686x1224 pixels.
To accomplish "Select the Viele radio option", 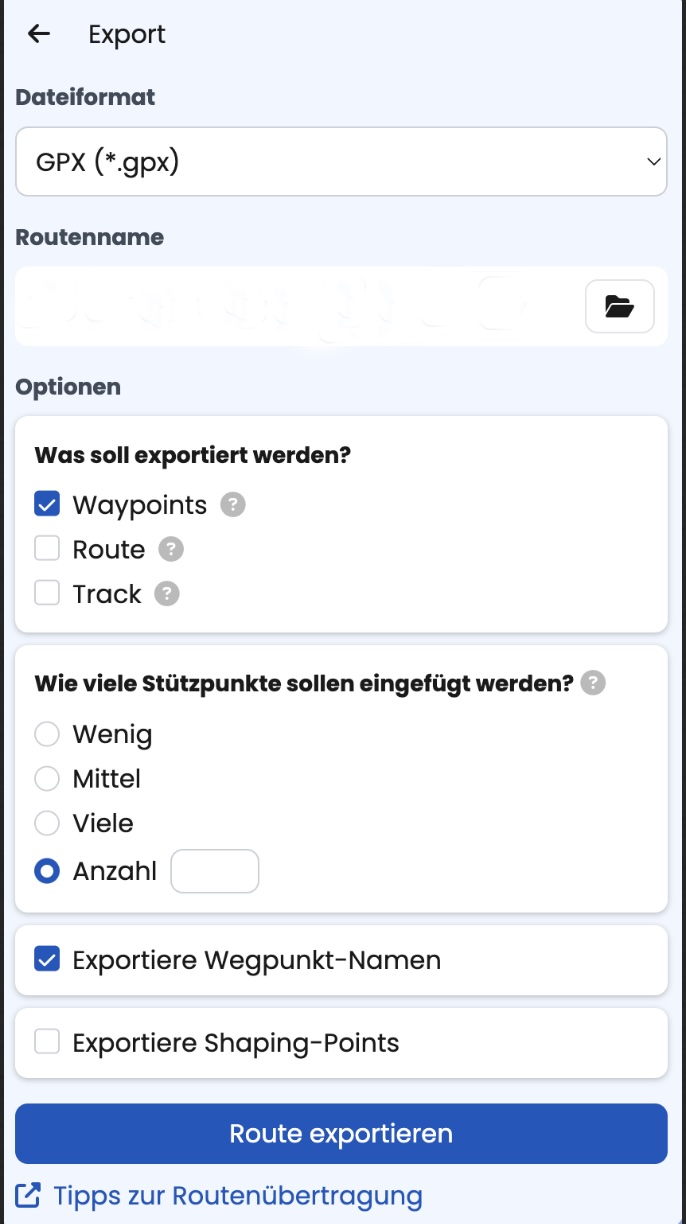I will click(47, 823).
